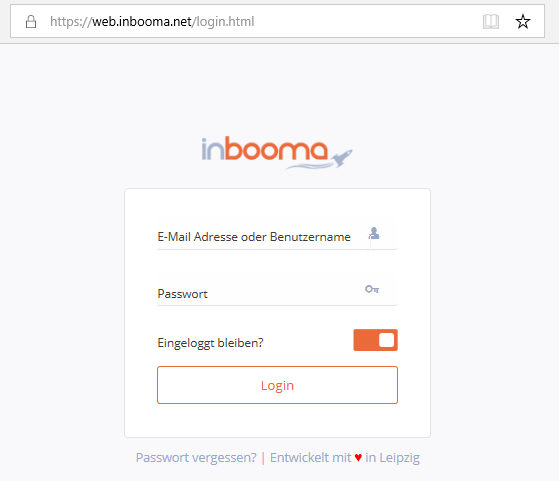
Task: Follow the 'Entwickelt mit' footer link
Action: (311, 457)
